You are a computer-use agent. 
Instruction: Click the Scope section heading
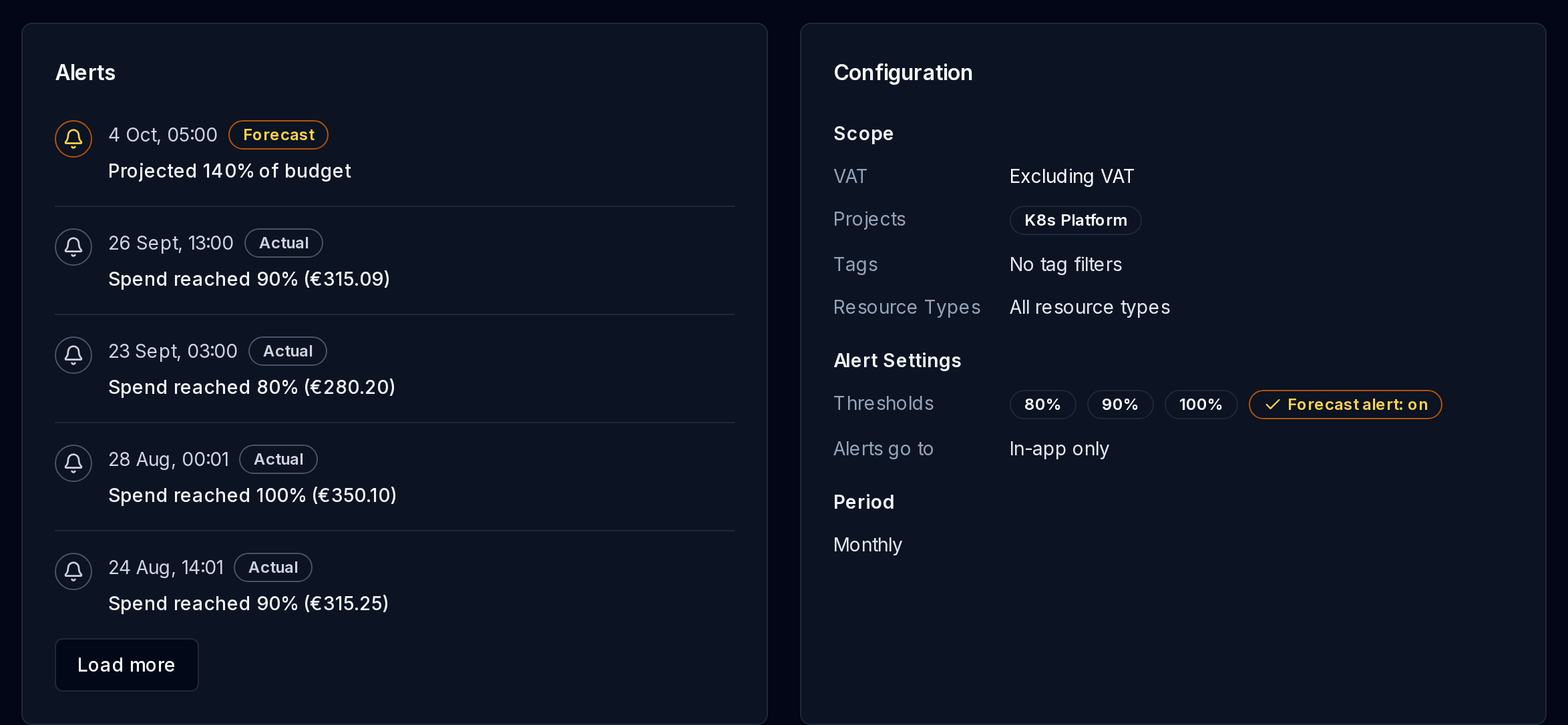tap(863, 134)
